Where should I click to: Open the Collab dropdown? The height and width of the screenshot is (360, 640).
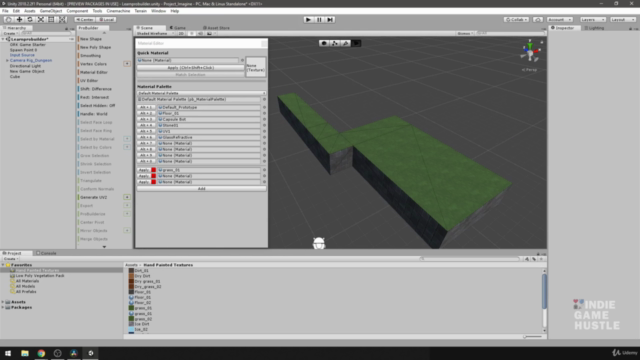point(516,20)
